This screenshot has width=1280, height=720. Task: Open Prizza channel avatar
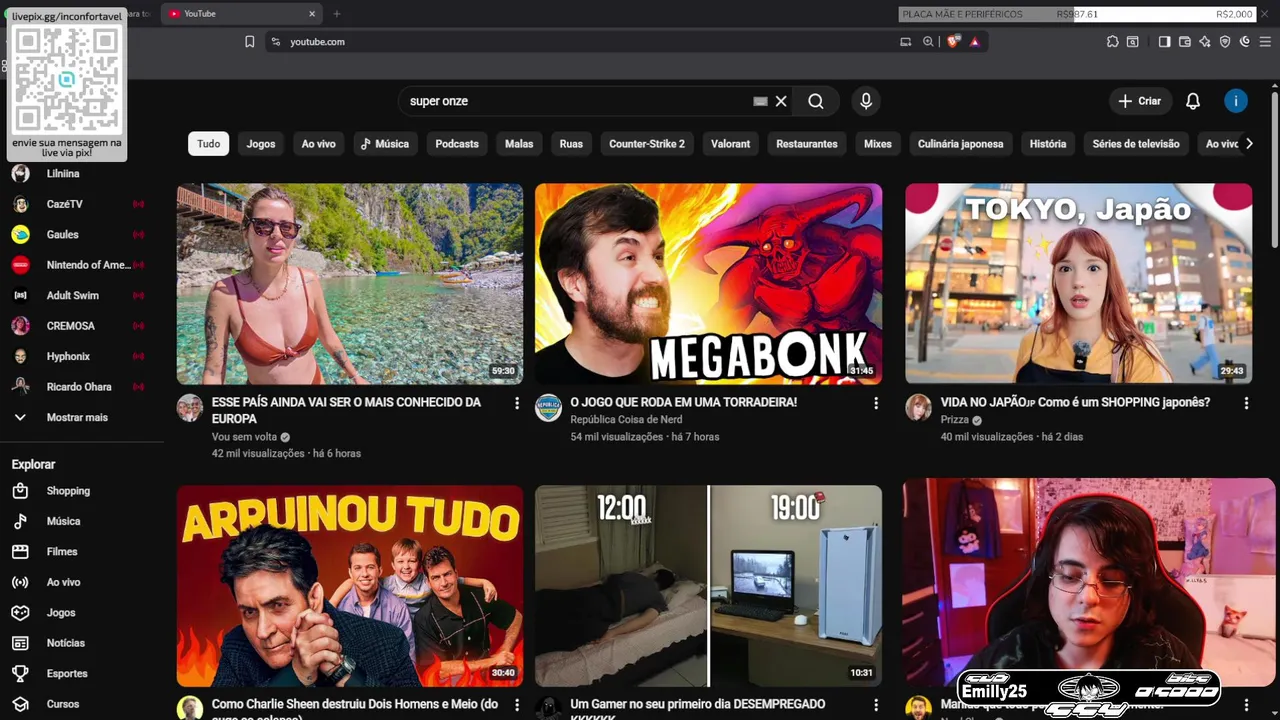click(918, 407)
